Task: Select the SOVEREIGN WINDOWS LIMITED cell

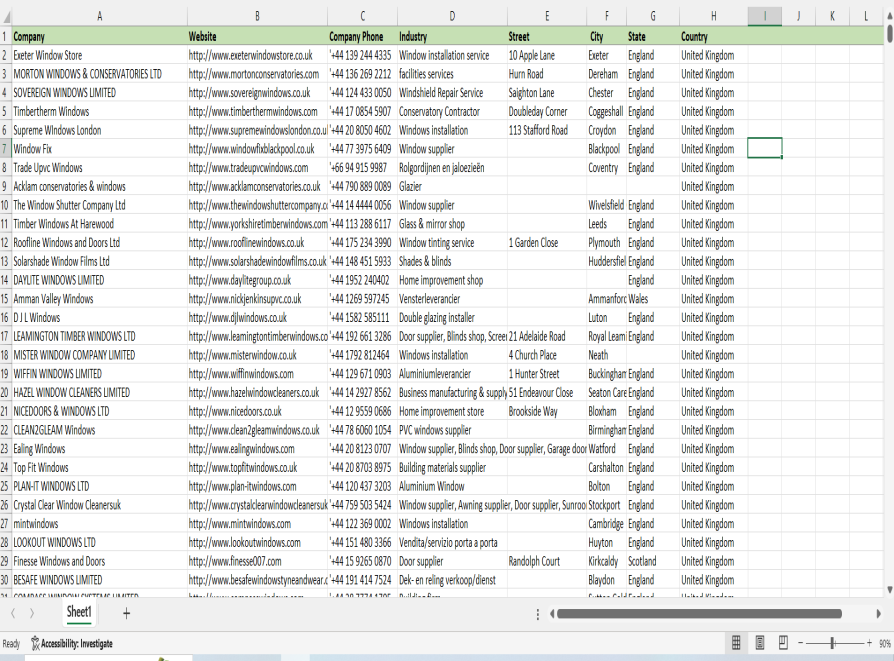Action: click(x=99, y=93)
